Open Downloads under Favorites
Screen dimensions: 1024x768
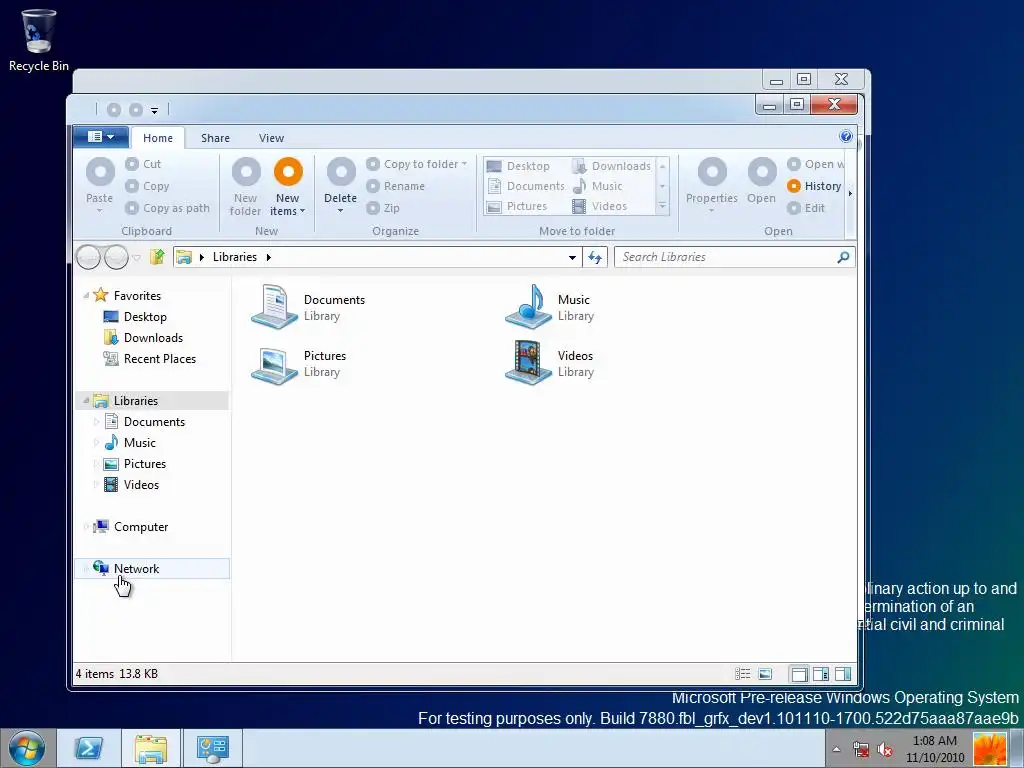[x=153, y=338]
